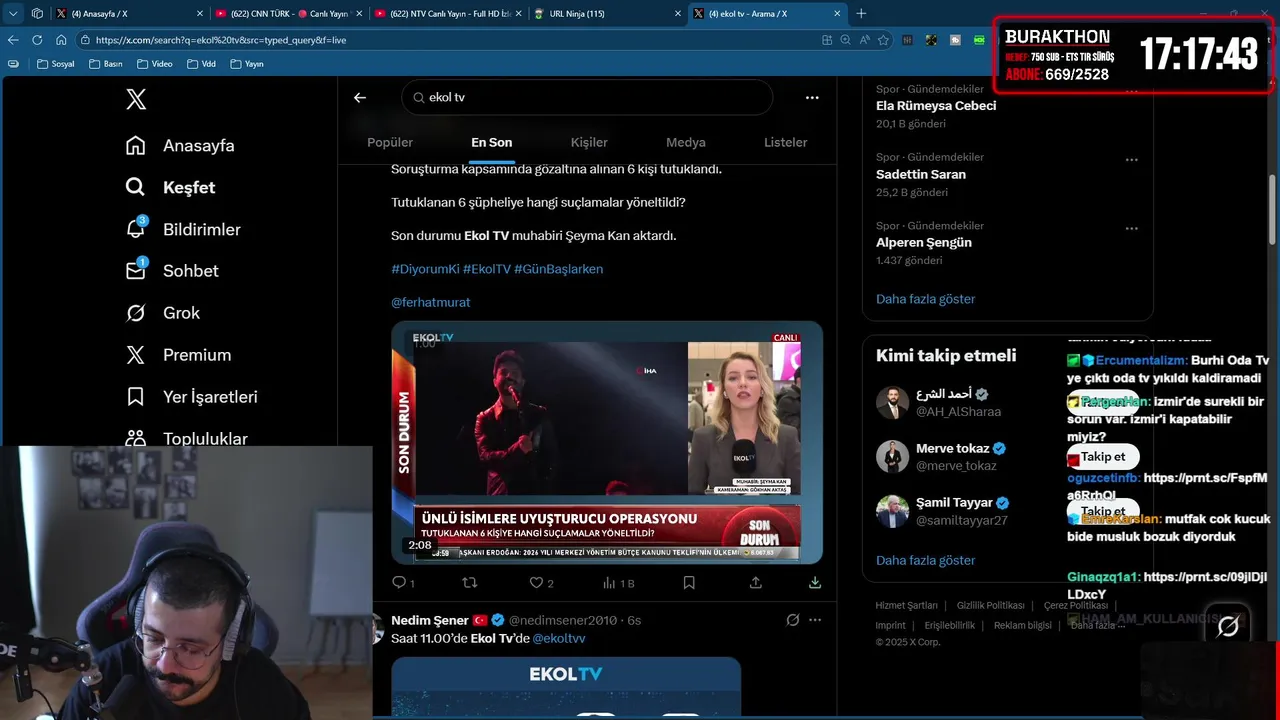Open Premium from the sidebar
Viewport: 1280px width, 720px height.
coord(178,355)
